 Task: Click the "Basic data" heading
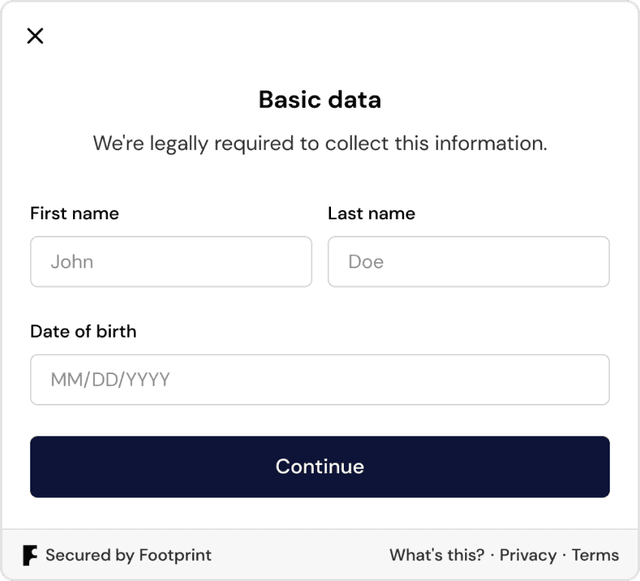click(x=320, y=100)
